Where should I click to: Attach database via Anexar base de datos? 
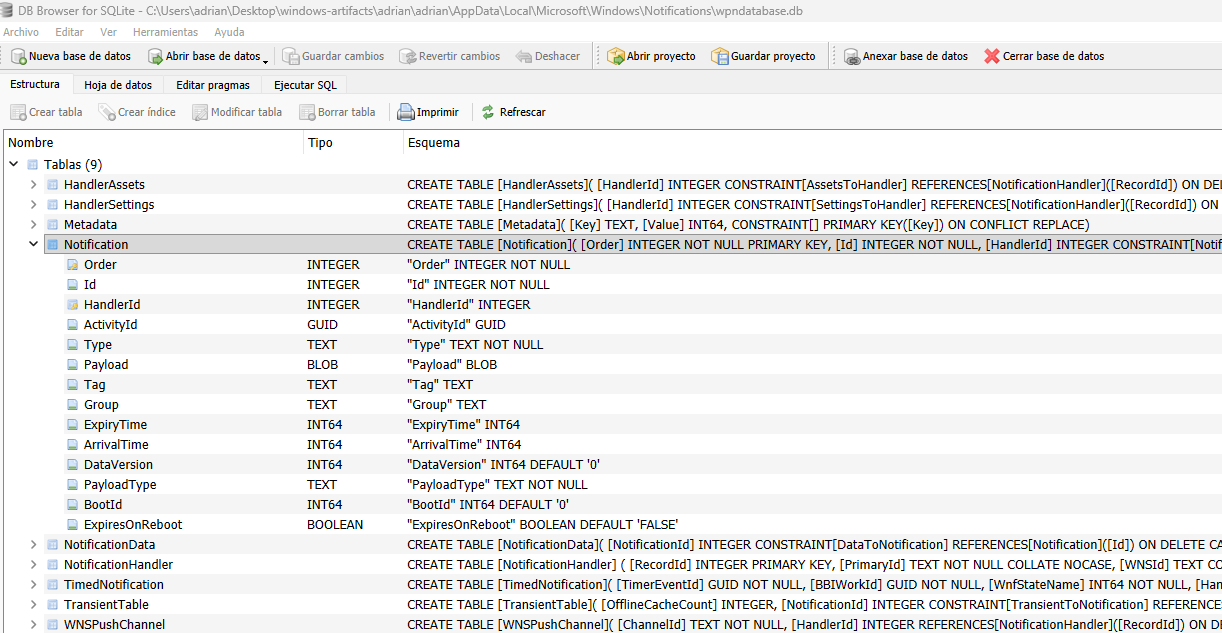[x=852, y=56]
